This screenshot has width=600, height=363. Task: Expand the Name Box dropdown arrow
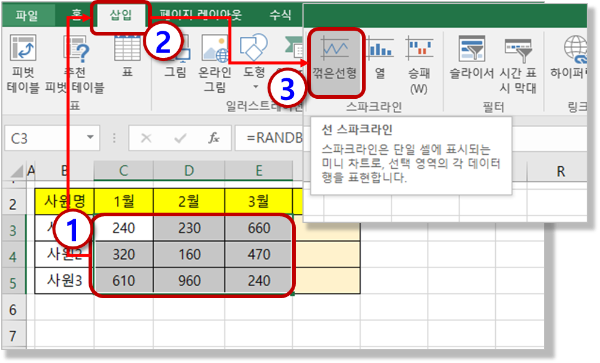(90, 137)
